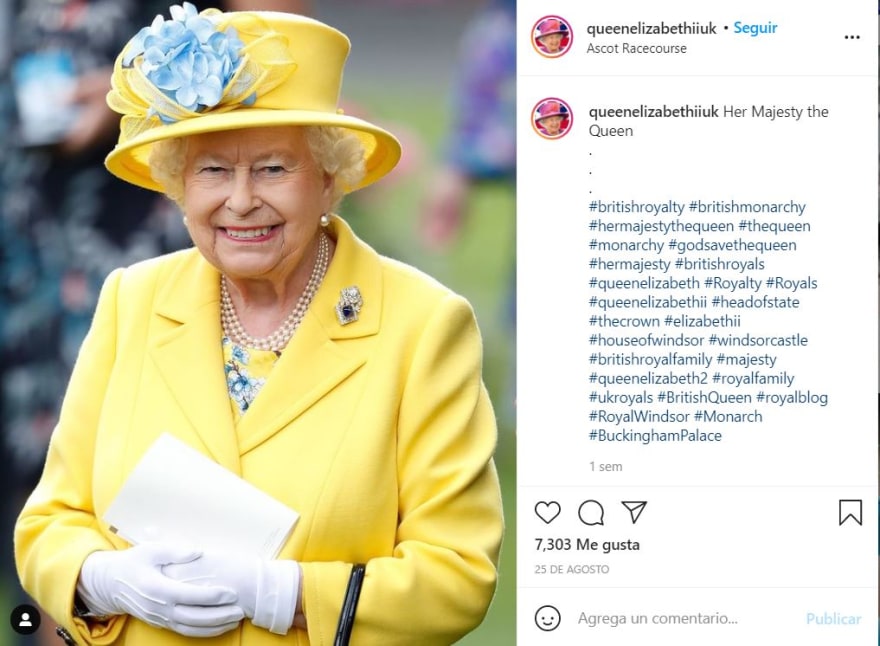This screenshot has height=646, width=880.
Task: Click the Publicar button
Action: (833, 618)
